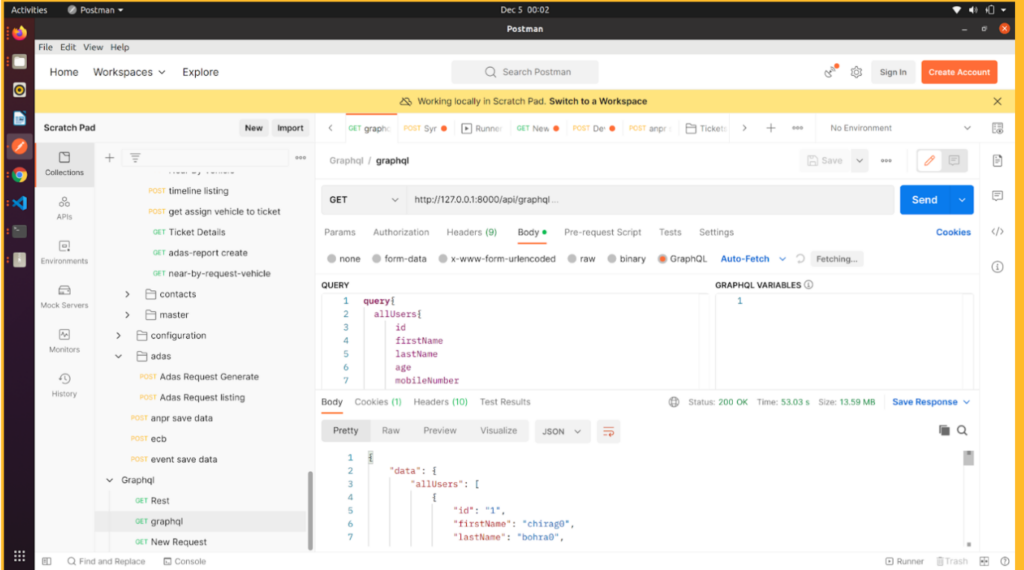The image size is (1024, 570).
Task: Switch to the Pre-request Script tab
Action: coord(602,232)
